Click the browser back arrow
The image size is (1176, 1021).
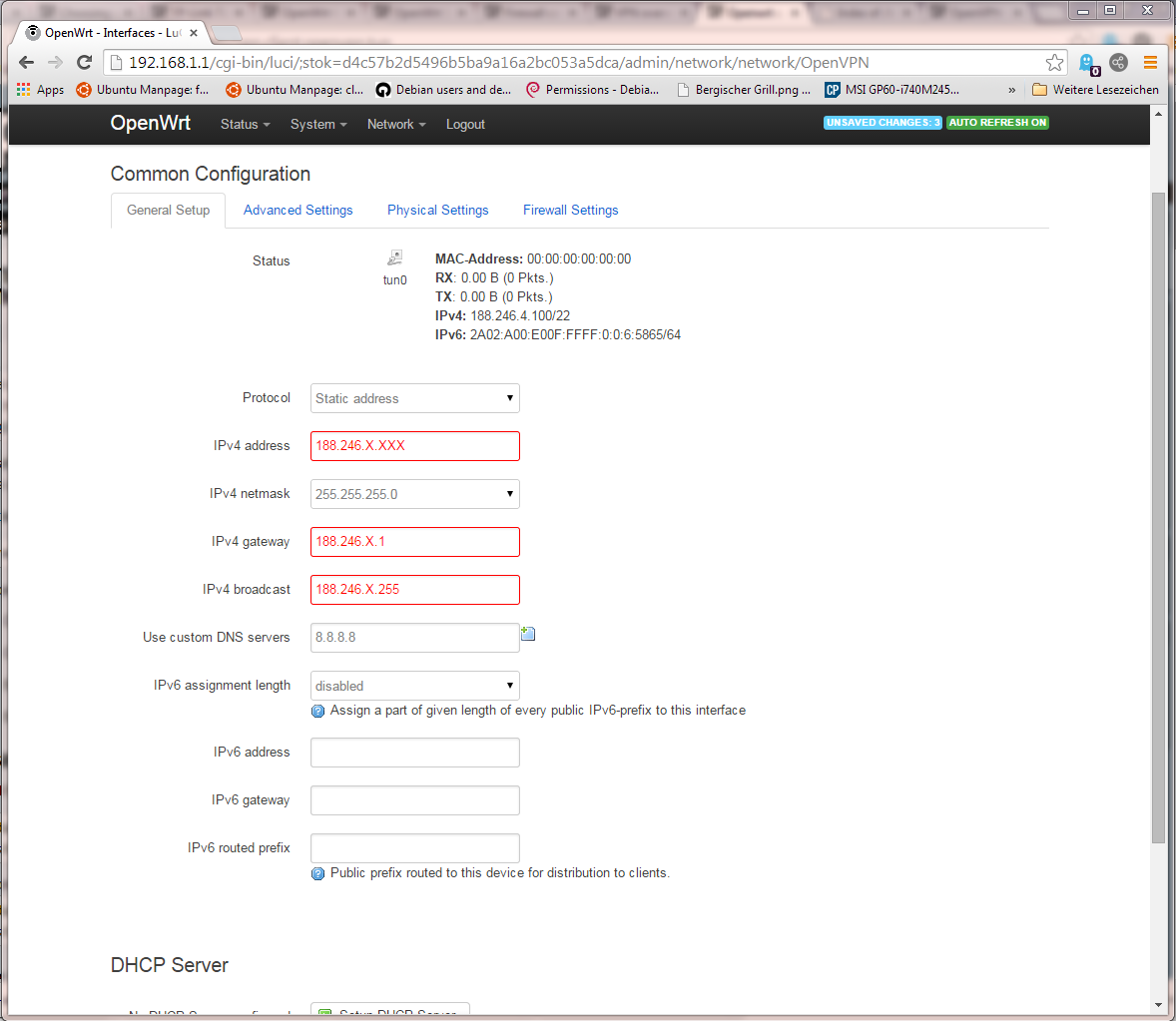tap(27, 63)
